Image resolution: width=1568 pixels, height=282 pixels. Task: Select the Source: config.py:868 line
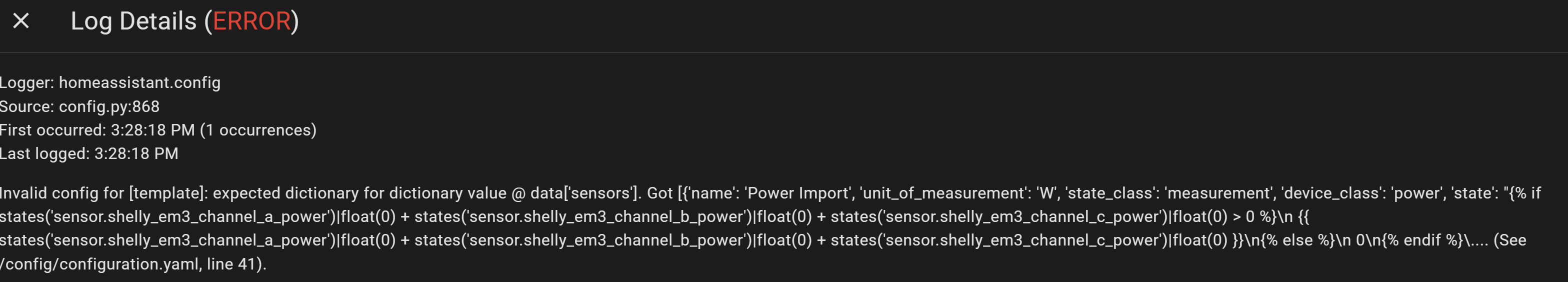79,106
